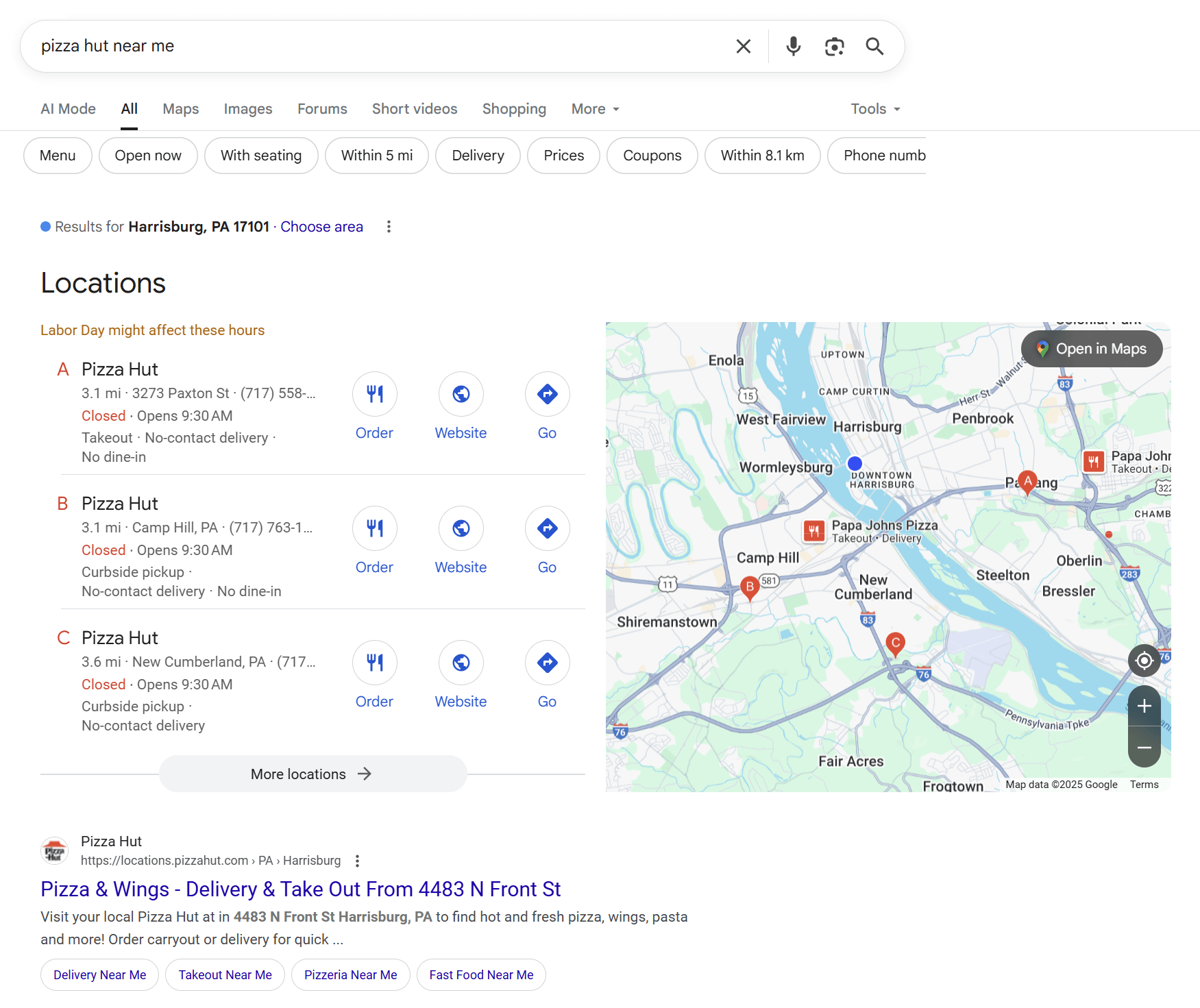Submit search with the magnifier icon
The width and height of the screenshot is (1200, 1008).
point(874,47)
